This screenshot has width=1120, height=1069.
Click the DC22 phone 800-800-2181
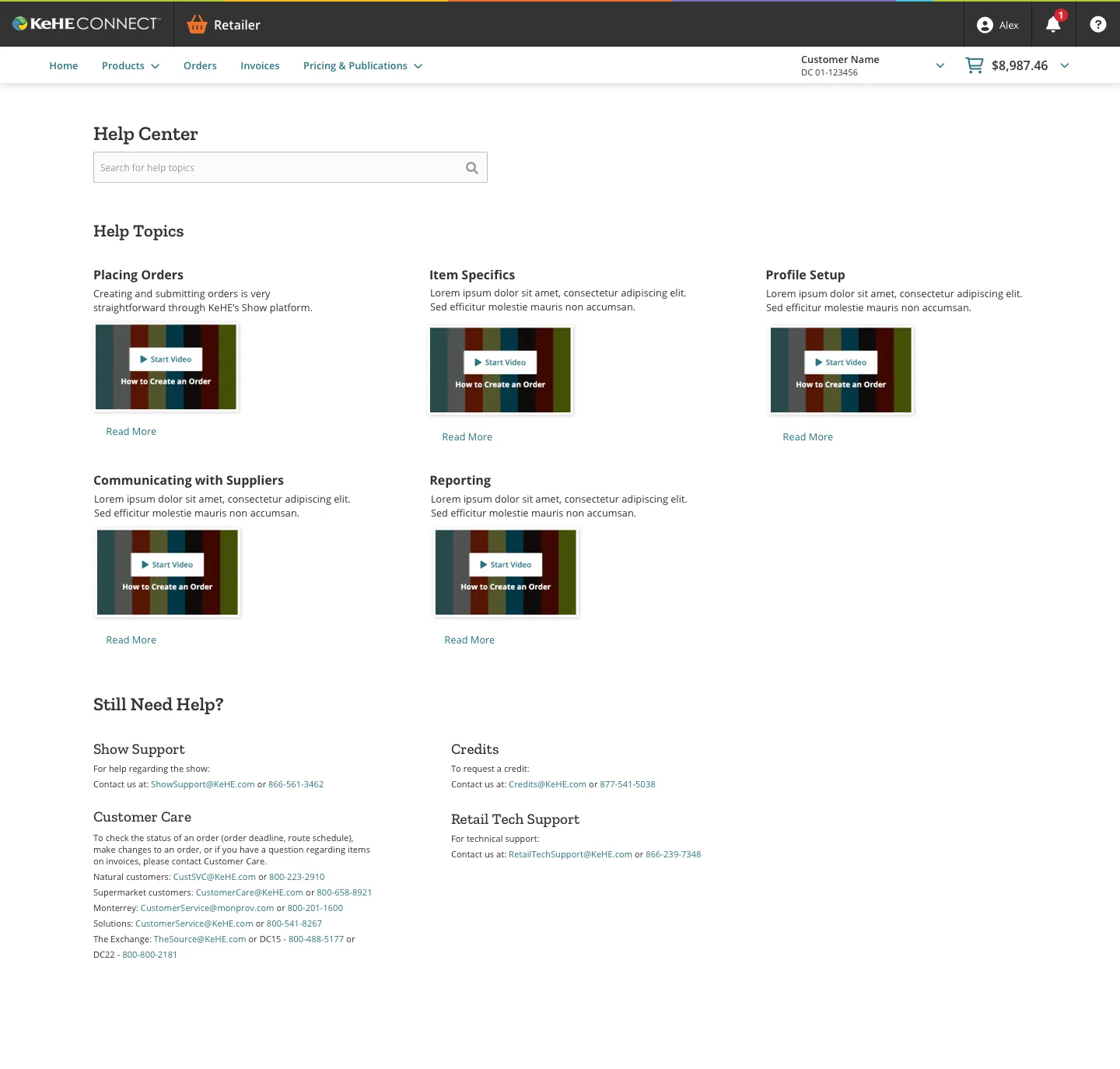(150, 955)
